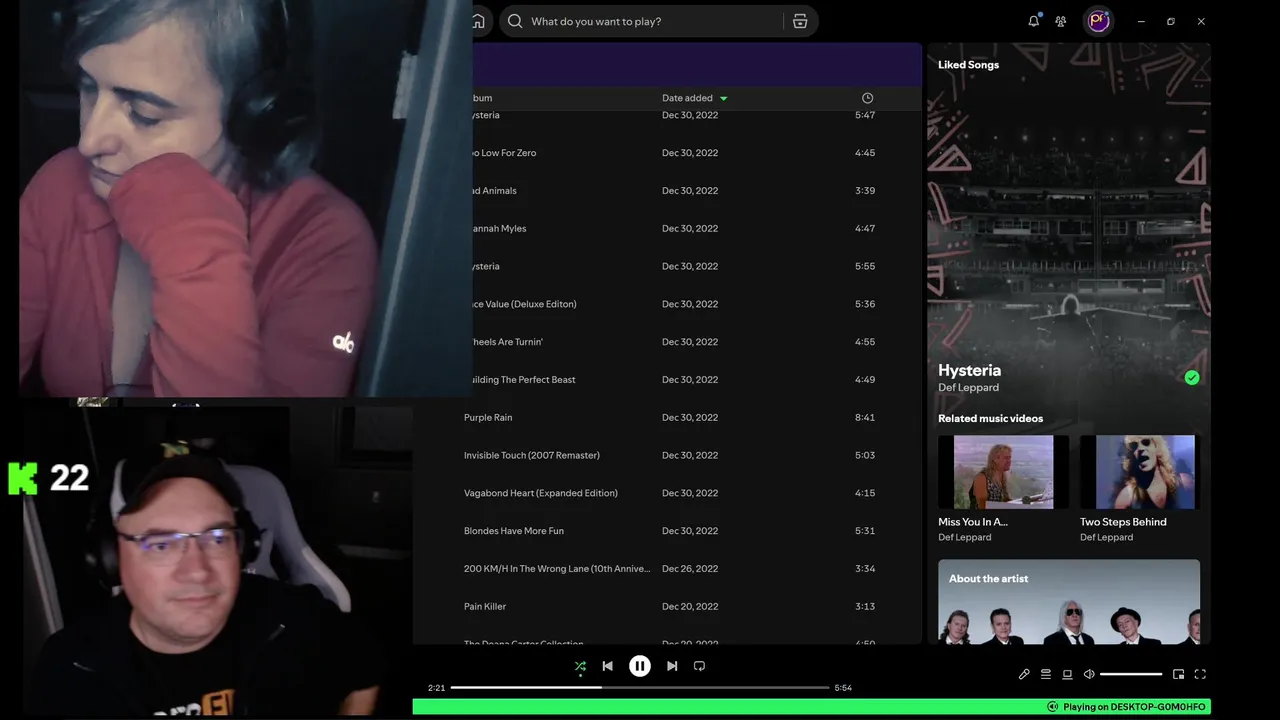Select '200 KM/H In The Wrong Lane' row
The image size is (1280, 720).
pyautogui.click(x=668, y=569)
